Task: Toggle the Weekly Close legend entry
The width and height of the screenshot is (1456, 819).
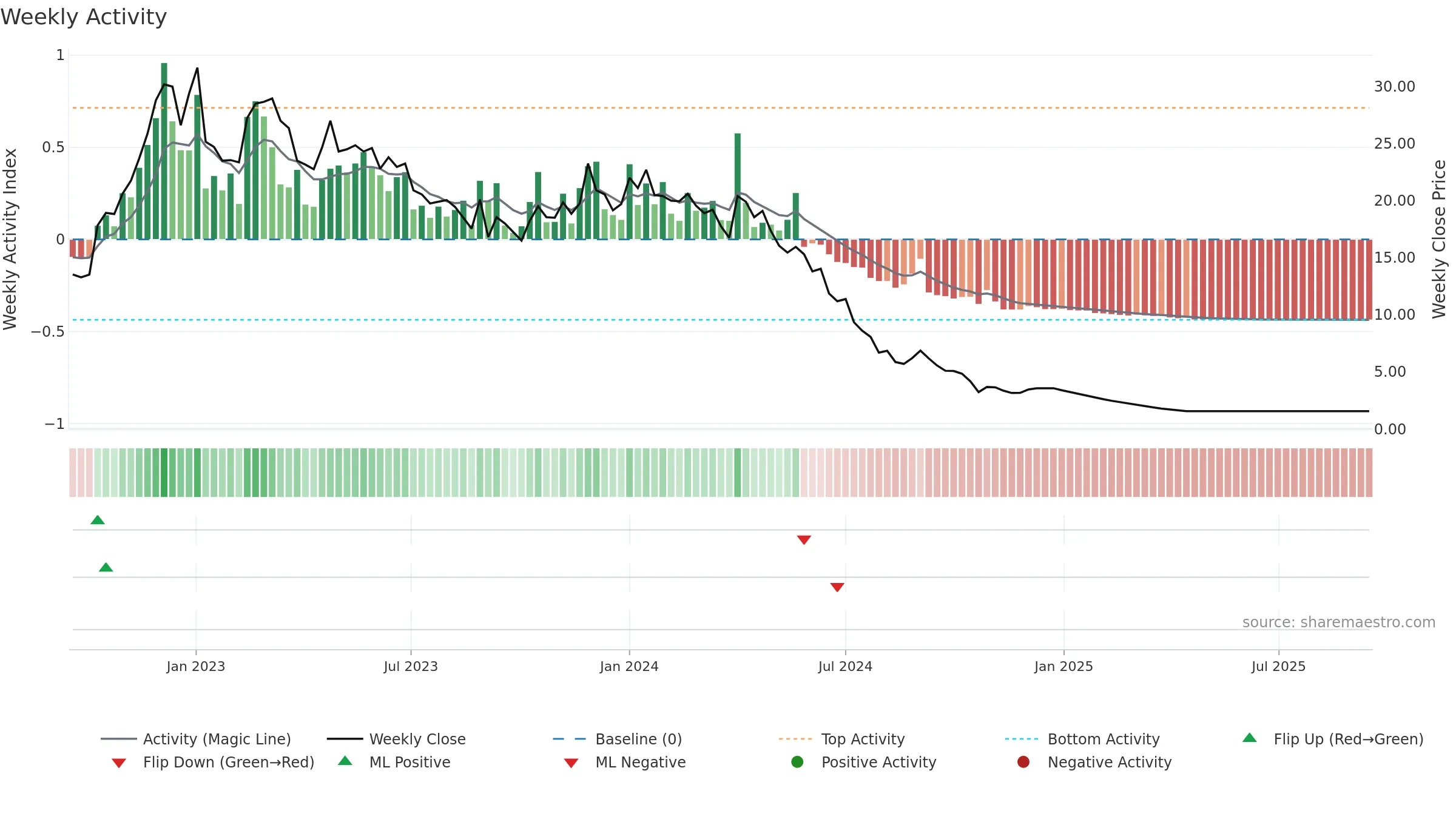Action: click(x=396, y=739)
